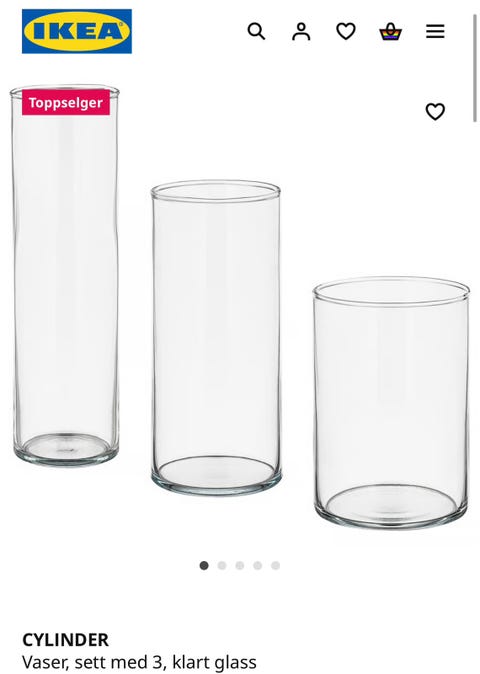480x674 pixels.
Task: Click the short wide vase image
Action: 391,403
